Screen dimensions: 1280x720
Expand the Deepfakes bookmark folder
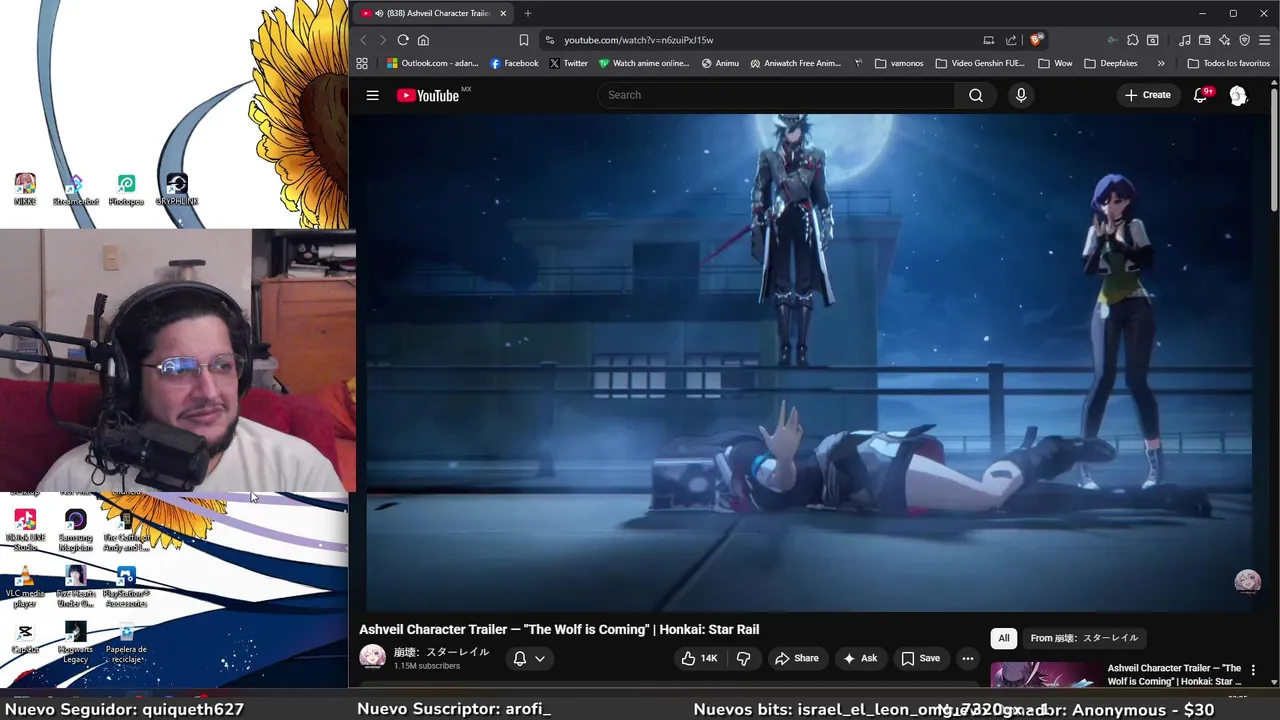1110,63
